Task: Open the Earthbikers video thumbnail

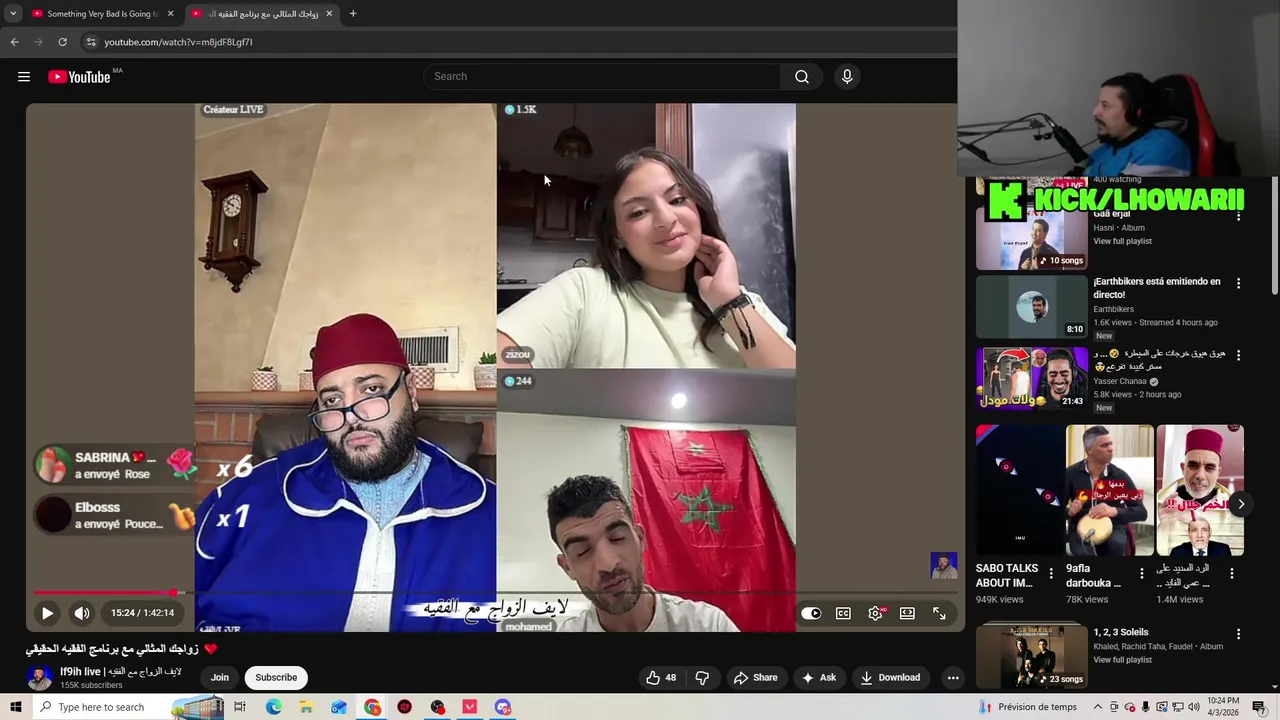Action: point(1031,307)
